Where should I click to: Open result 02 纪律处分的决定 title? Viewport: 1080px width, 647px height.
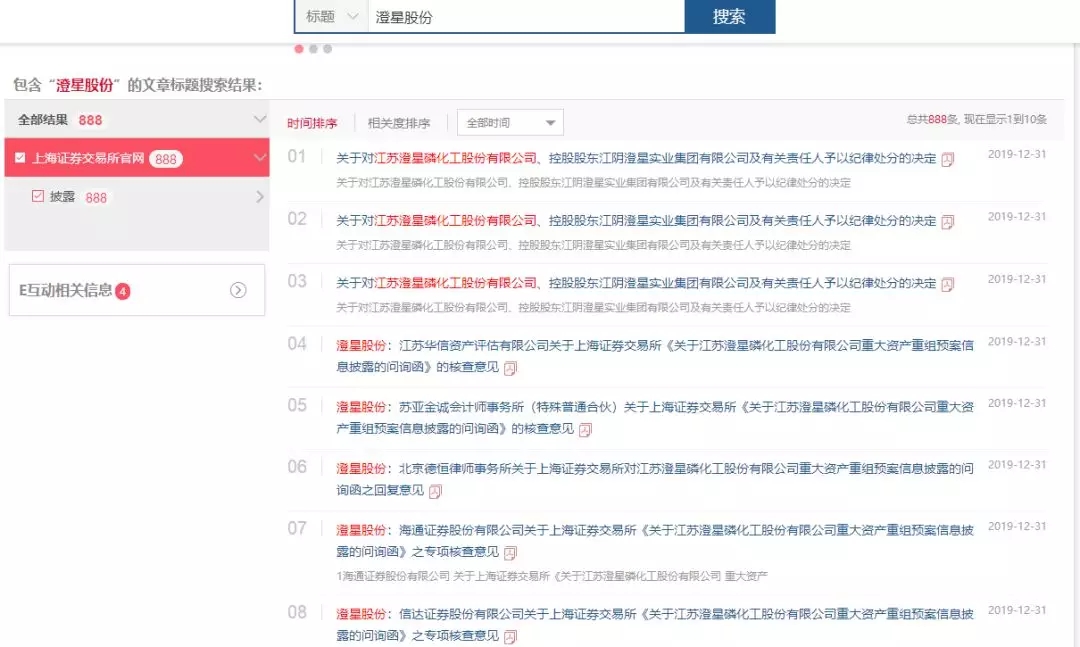[636, 220]
